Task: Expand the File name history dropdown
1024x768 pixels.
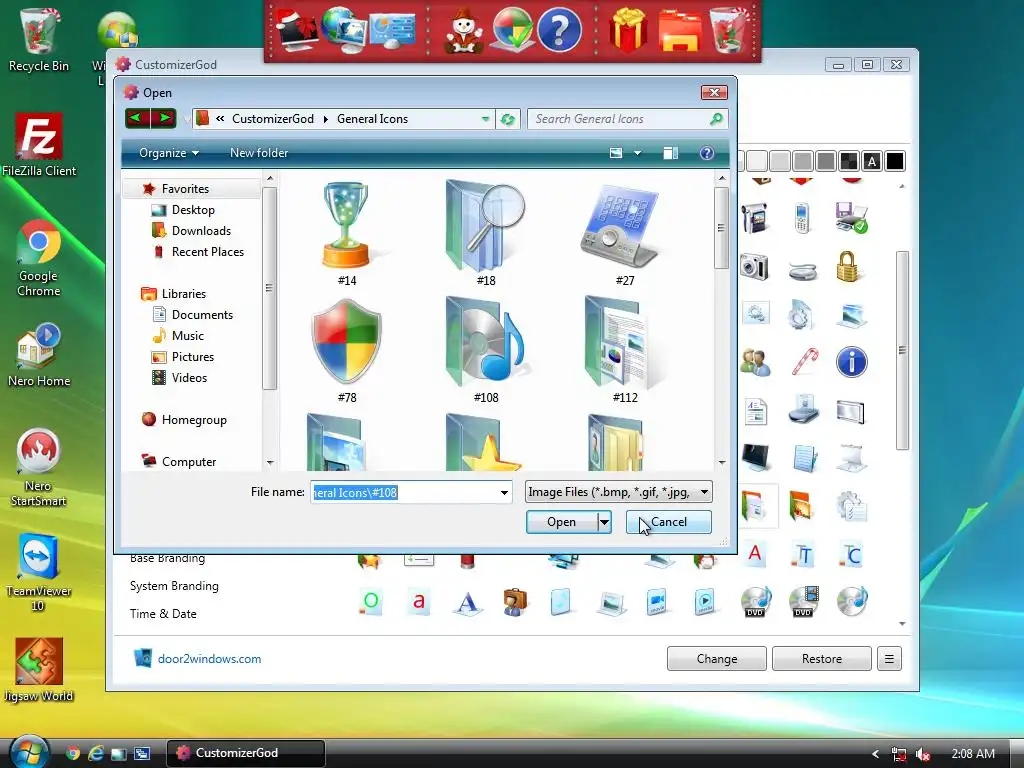Action: (x=504, y=492)
